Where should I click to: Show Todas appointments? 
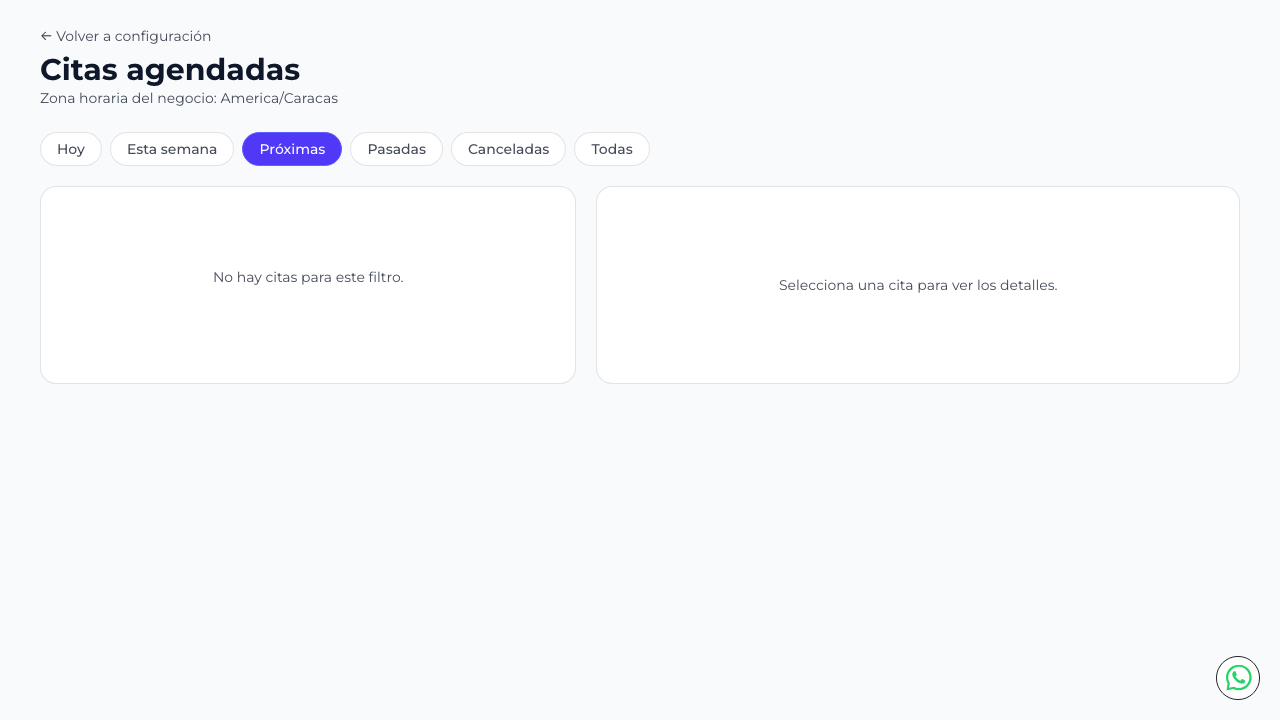pyautogui.click(x=612, y=149)
